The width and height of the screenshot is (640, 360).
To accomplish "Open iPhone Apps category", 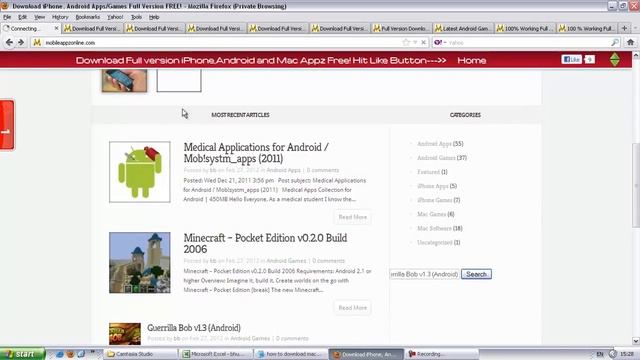I will coord(433,186).
